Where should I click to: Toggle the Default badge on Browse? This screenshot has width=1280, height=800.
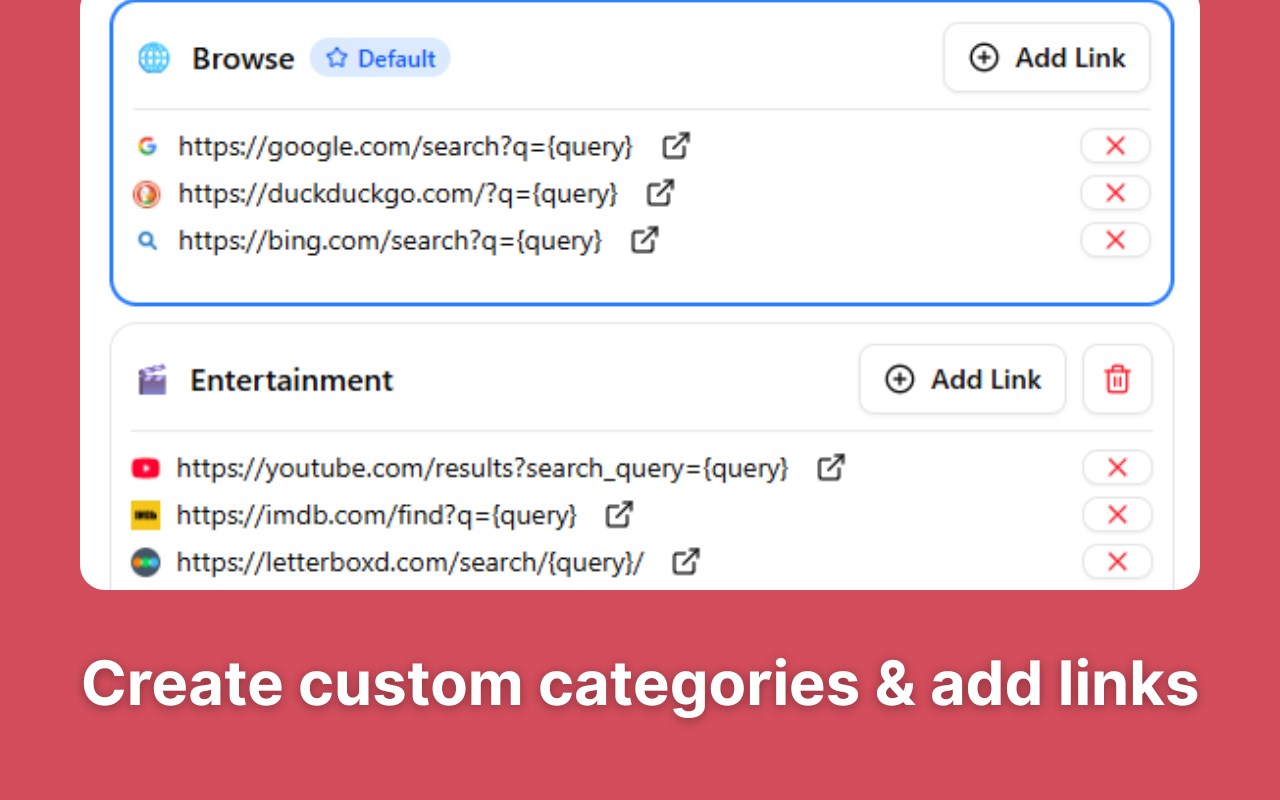pos(380,59)
